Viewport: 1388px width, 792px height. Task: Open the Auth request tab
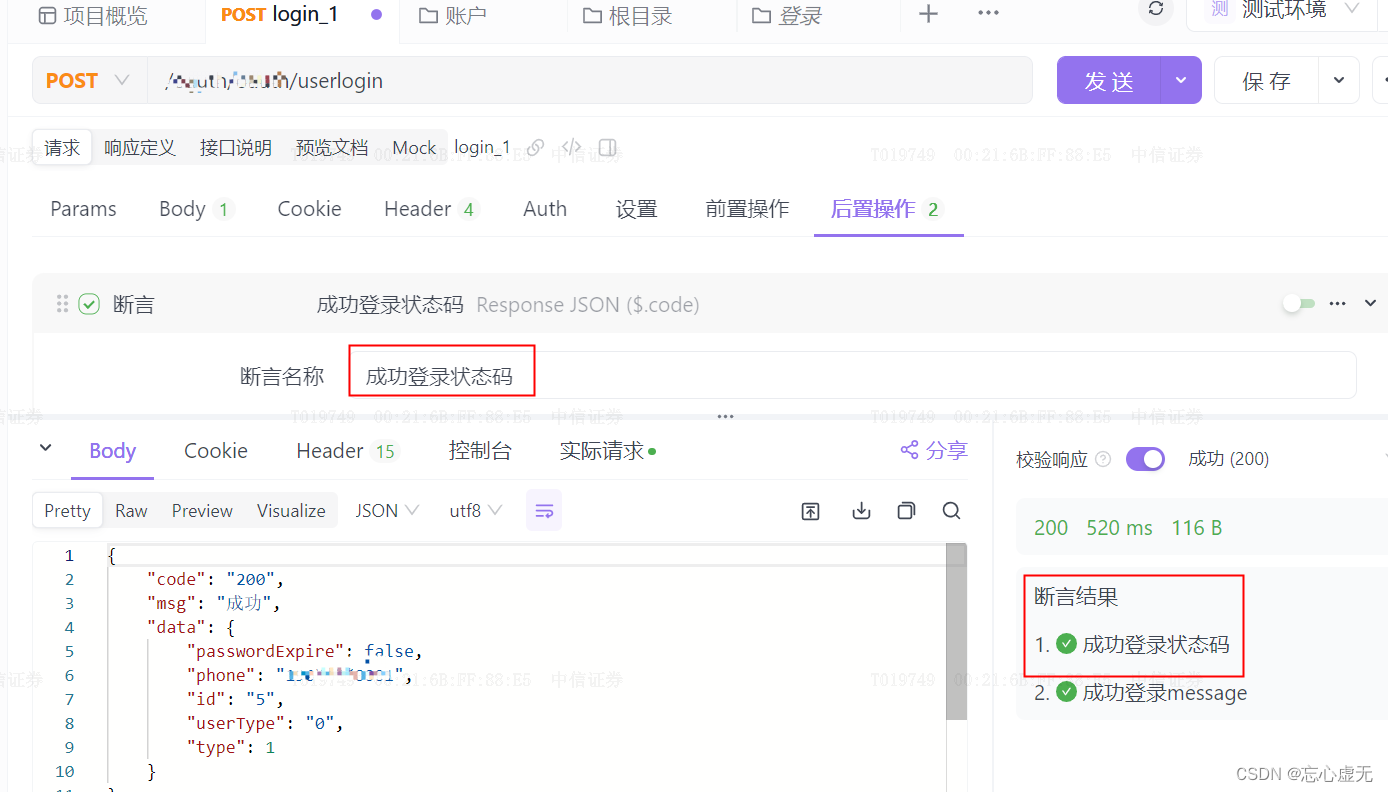click(545, 209)
